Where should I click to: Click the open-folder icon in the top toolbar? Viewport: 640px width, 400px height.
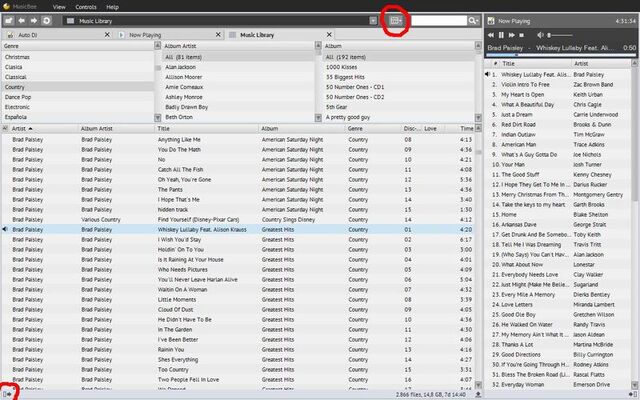[x=9, y=20]
